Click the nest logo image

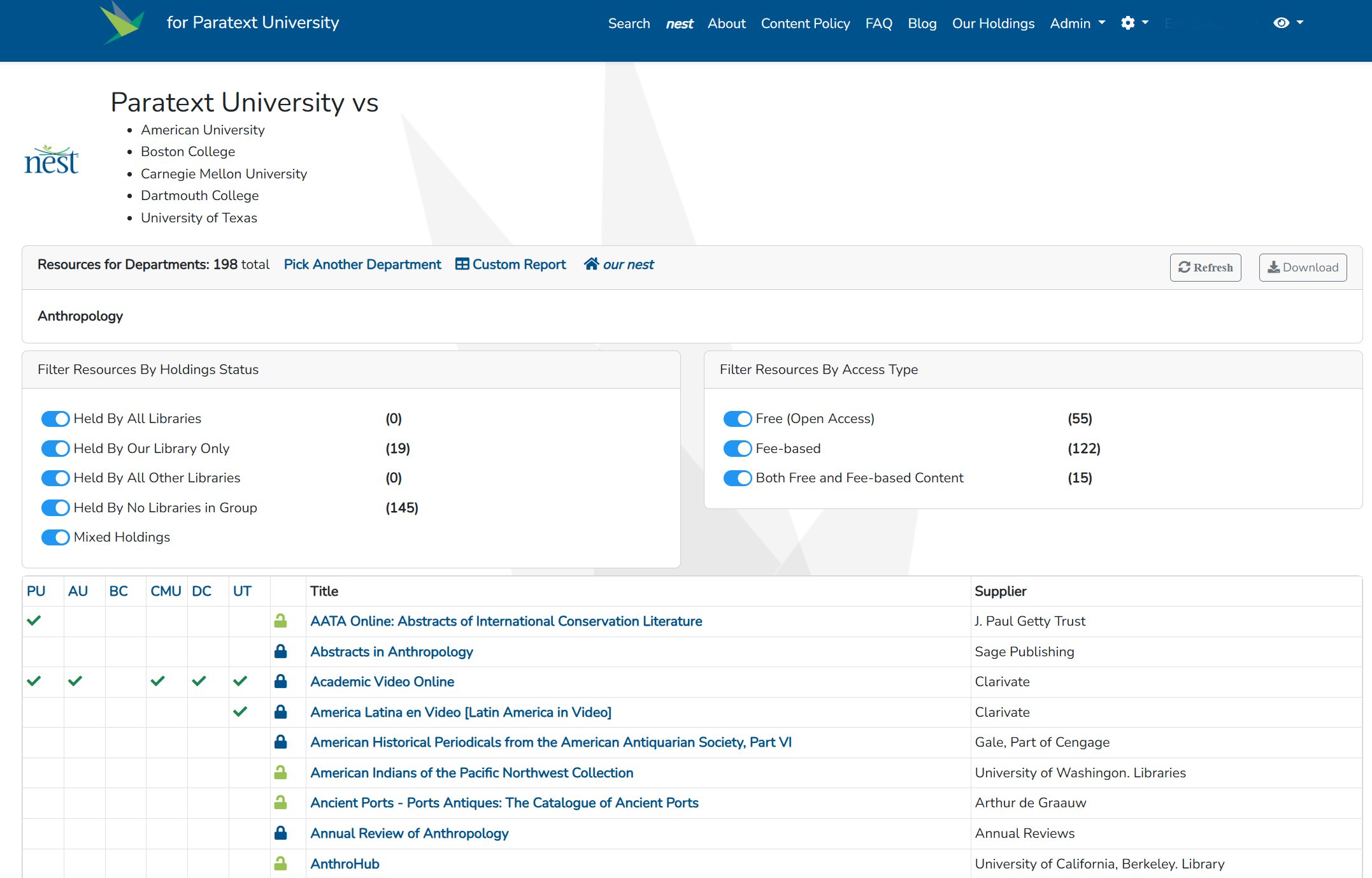(x=52, y=159)
